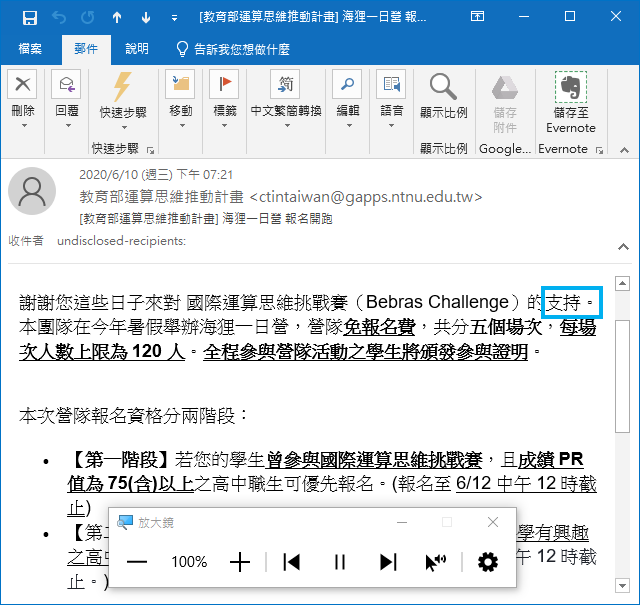
Task: Save the message with the floppy disk icon
Action: pyautogui.click(x=30, y=18)
